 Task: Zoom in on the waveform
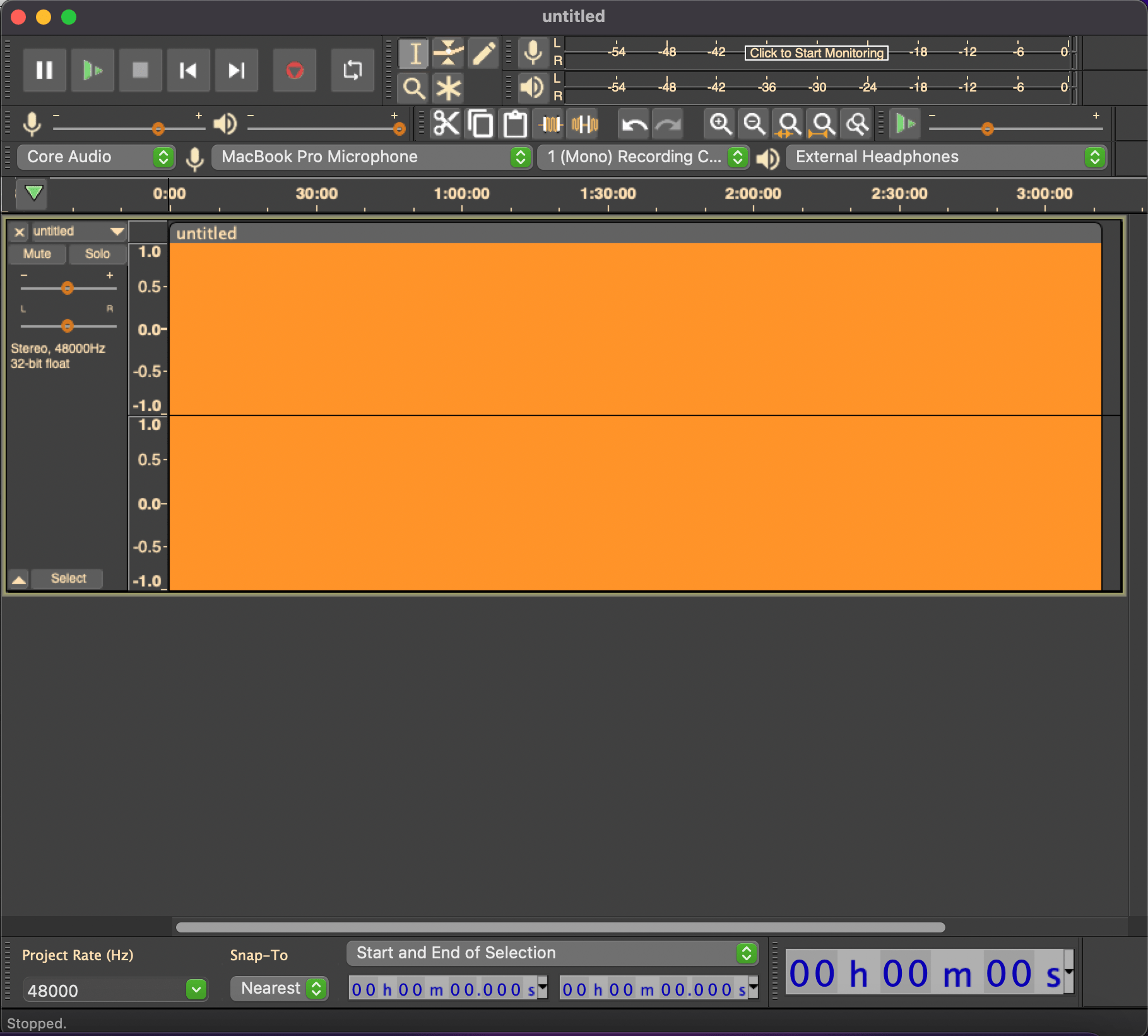point(720,124)
